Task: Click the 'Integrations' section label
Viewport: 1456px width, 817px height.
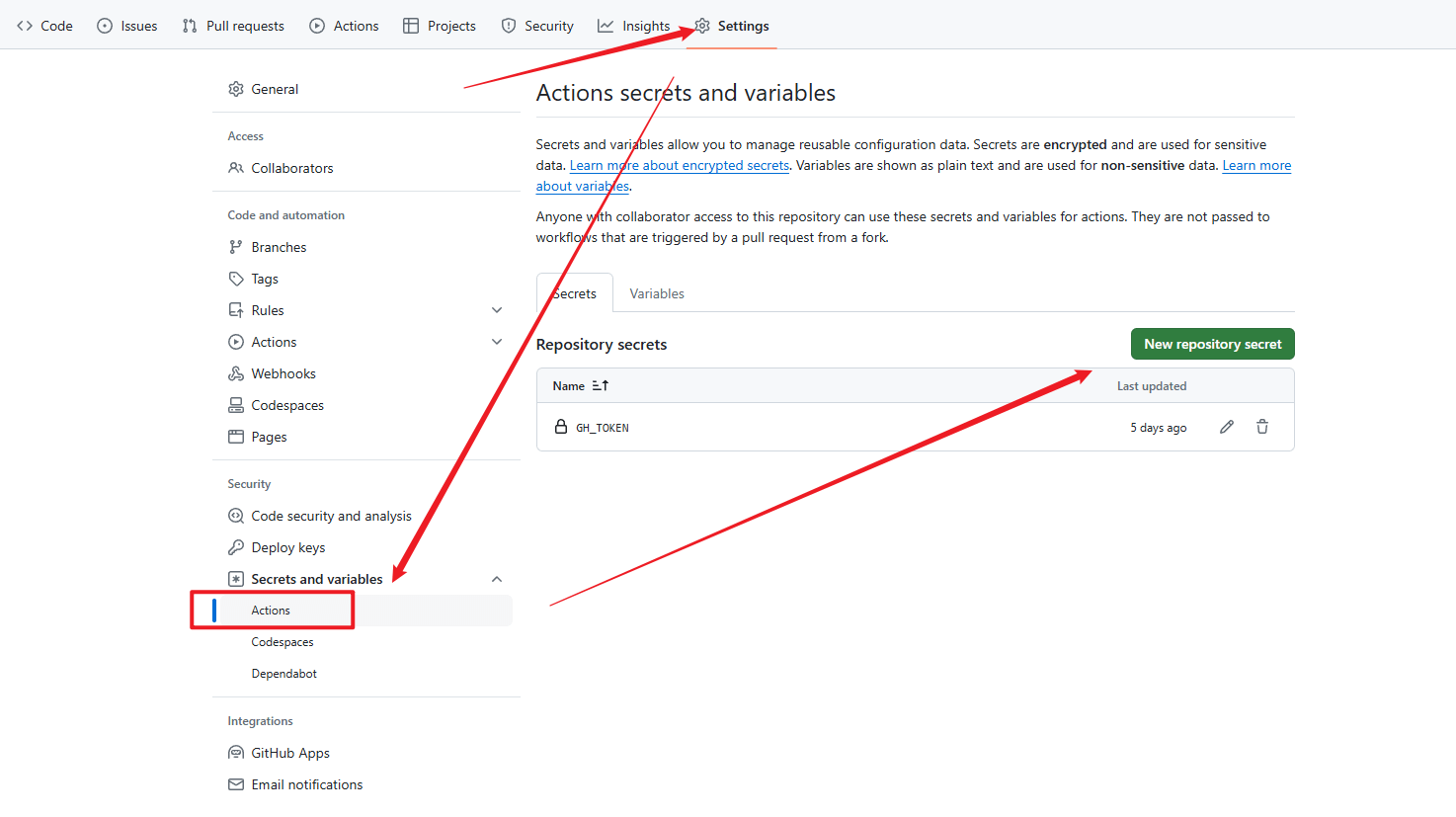Action: pyautogui.click(x=261, y=721)
